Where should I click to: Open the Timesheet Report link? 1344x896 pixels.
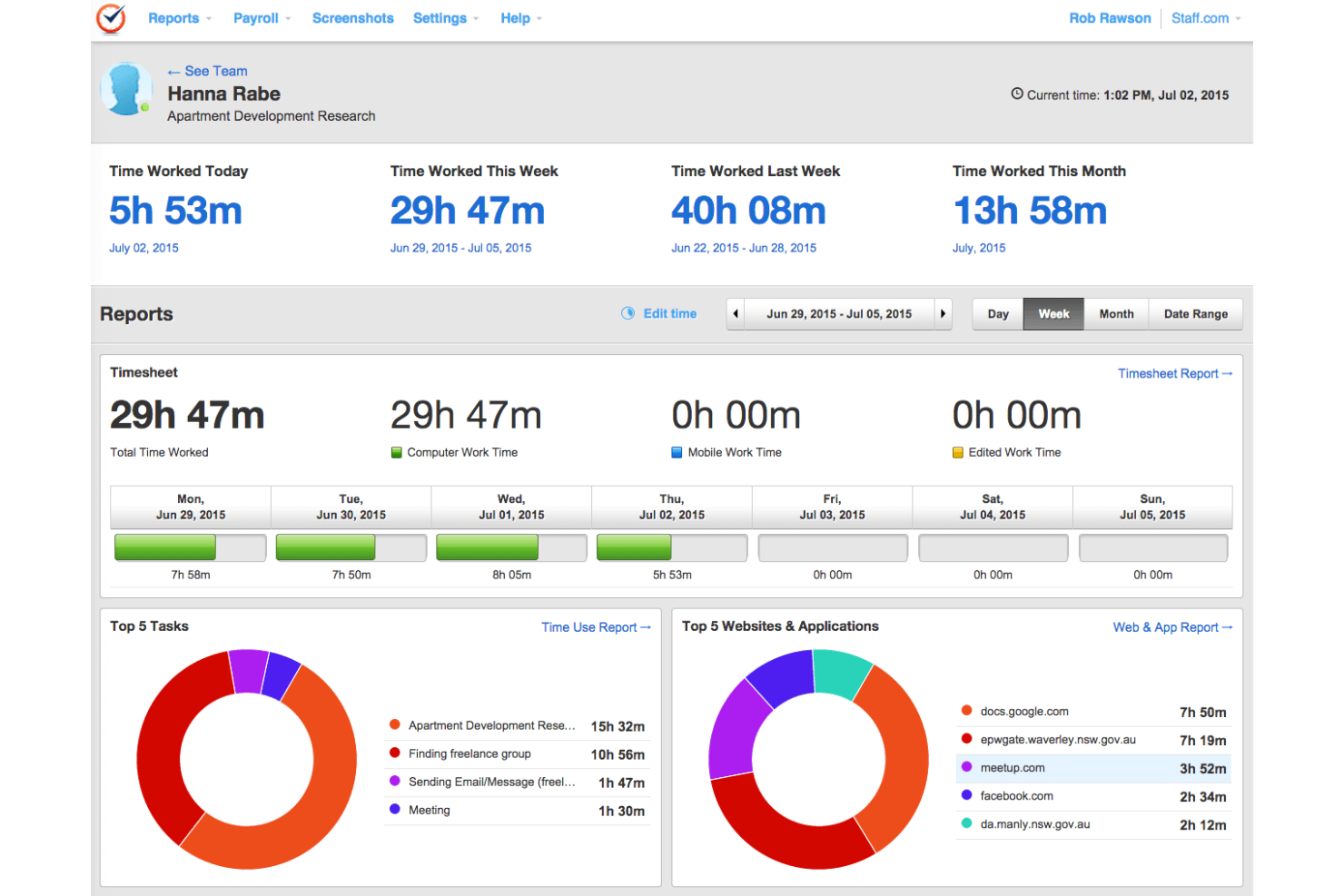[x=1174, y=373]
